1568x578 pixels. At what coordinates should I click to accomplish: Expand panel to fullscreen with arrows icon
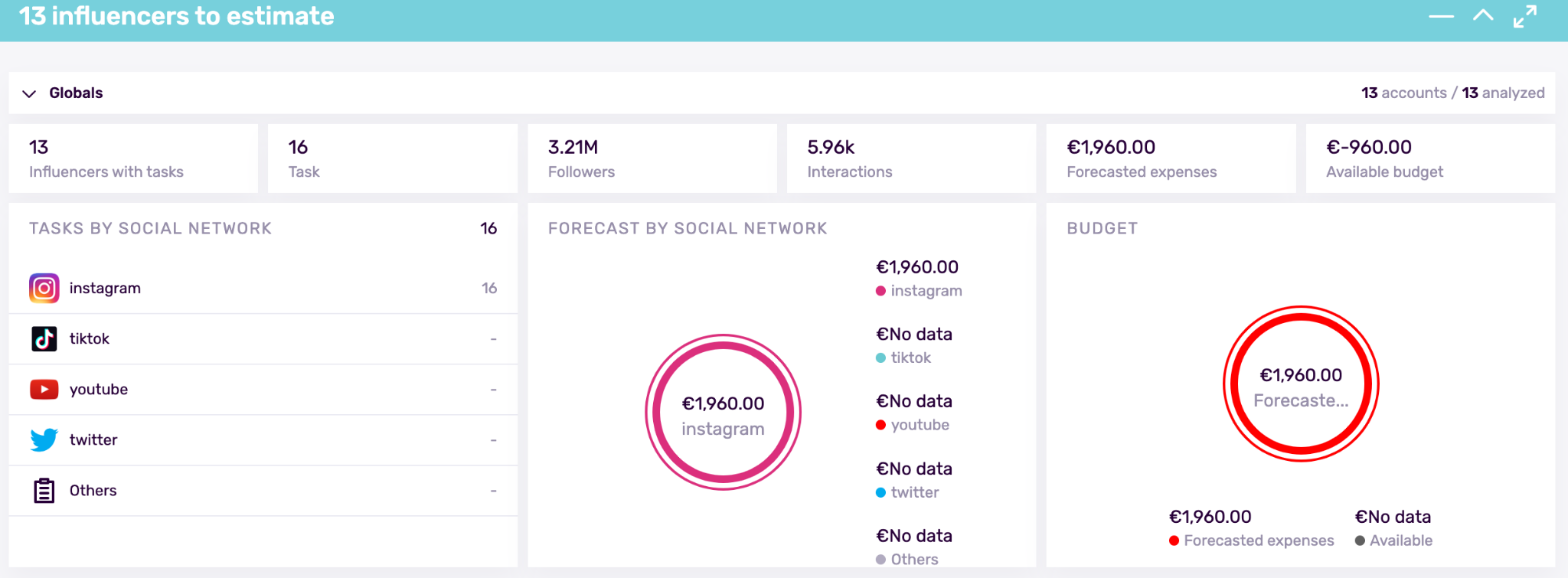click(1524, 16)
